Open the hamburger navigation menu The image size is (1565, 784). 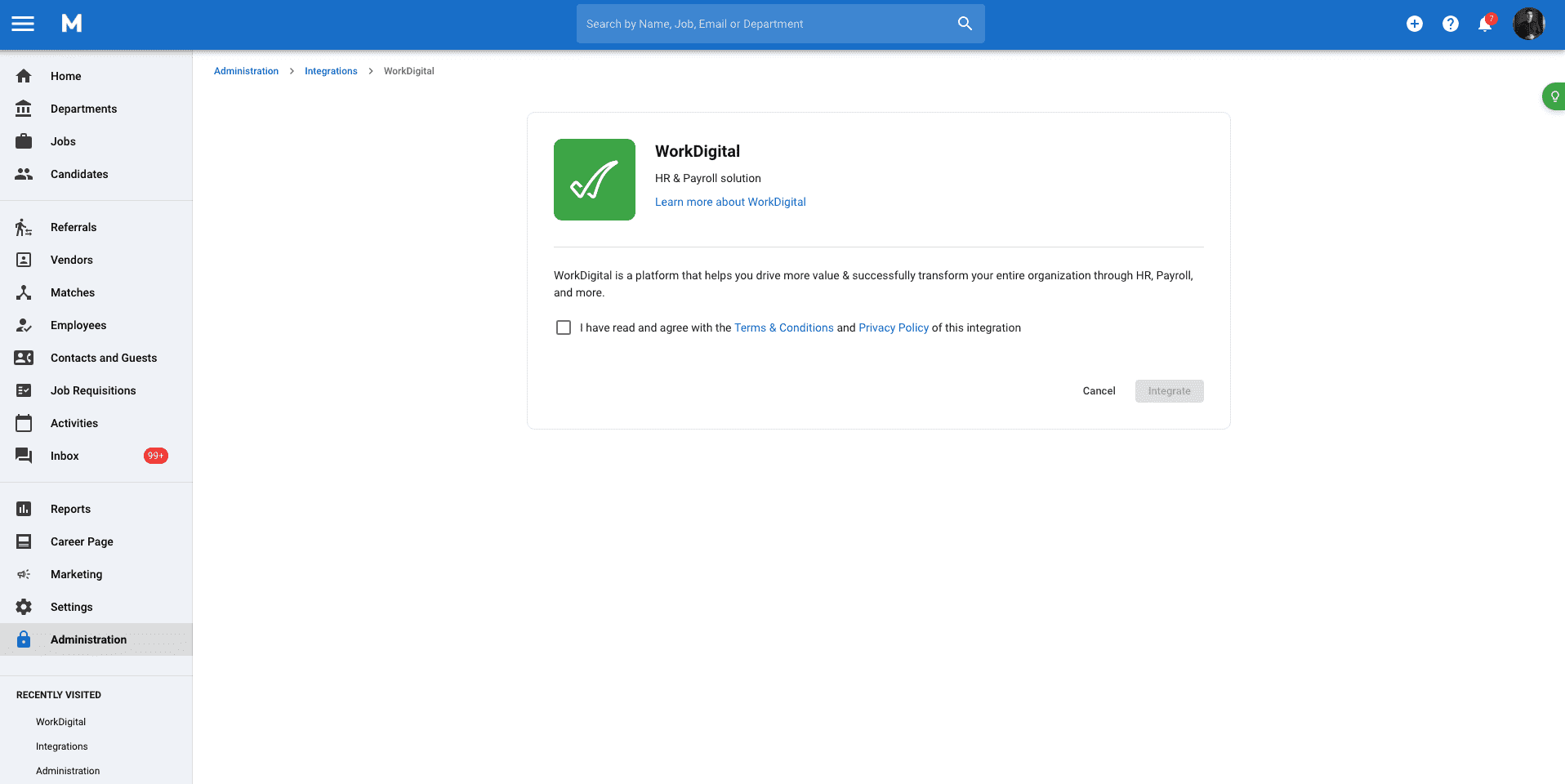23,24
